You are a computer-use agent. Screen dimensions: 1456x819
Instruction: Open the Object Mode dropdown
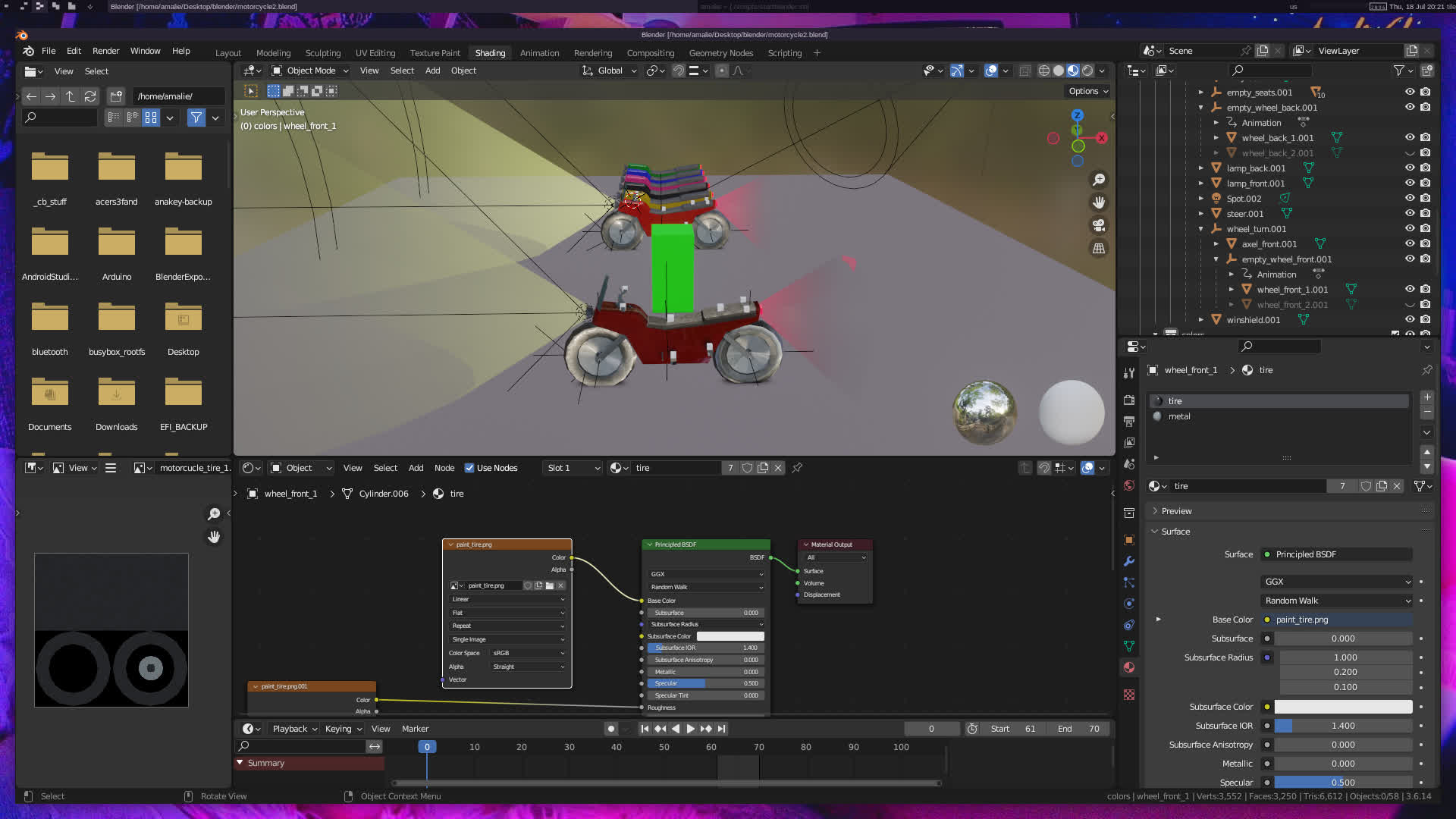(310, 71)
